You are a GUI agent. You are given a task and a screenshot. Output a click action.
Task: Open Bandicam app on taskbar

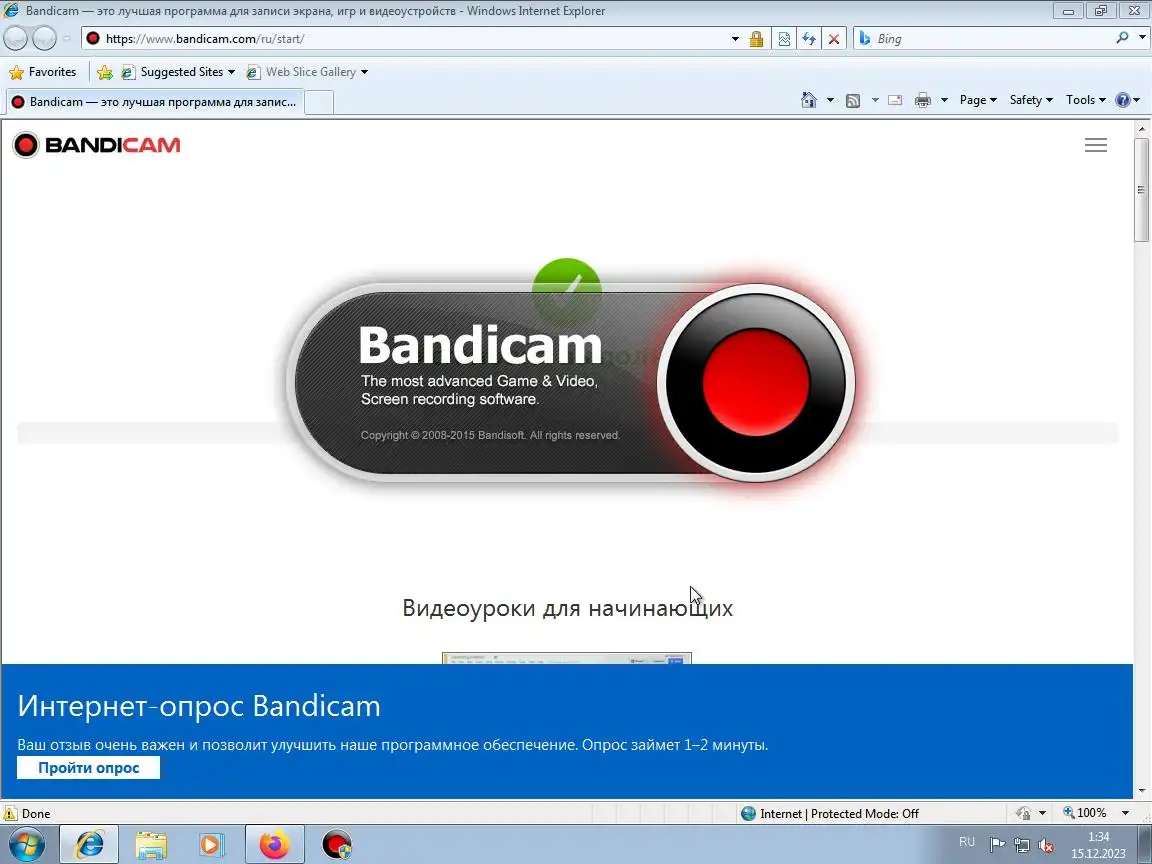pos(337,845)
